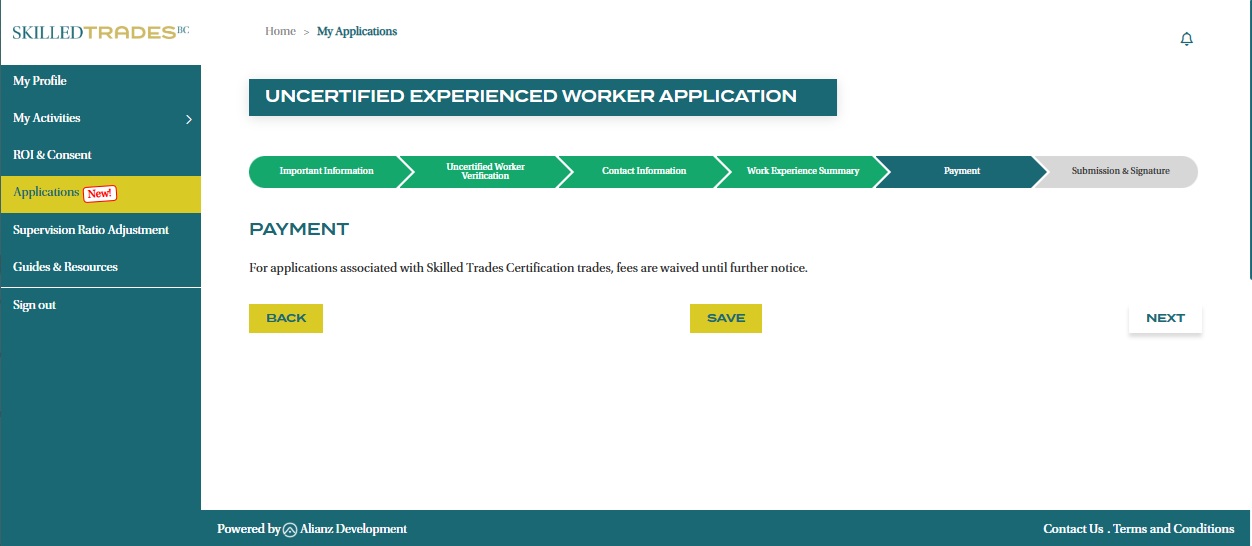Click the notification bell icon
Image resolution: width=1252 pixels, height=546 pixels.
(x=1187, y=39)
